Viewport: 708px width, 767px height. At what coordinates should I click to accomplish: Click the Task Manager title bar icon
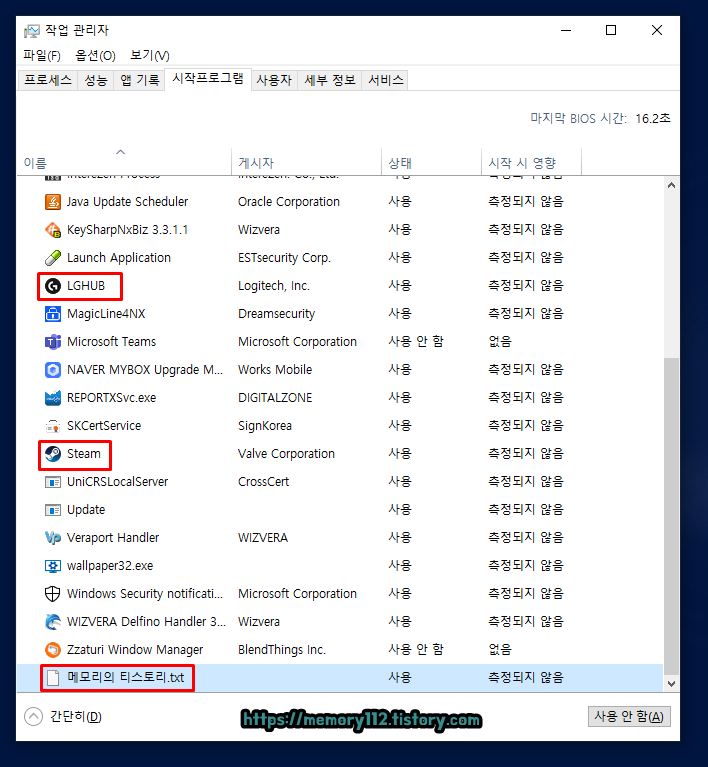pos(32,31)
